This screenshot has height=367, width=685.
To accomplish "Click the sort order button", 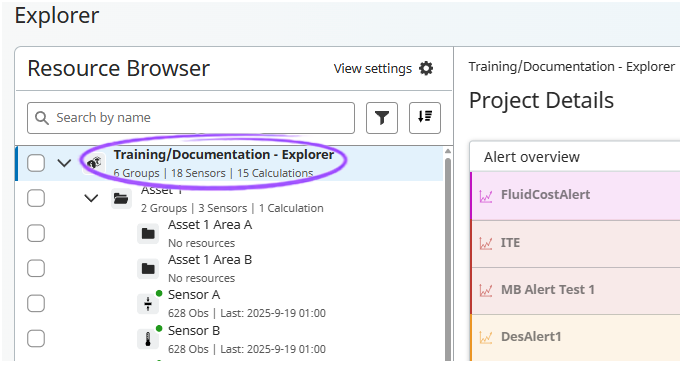I will [425, 118].
